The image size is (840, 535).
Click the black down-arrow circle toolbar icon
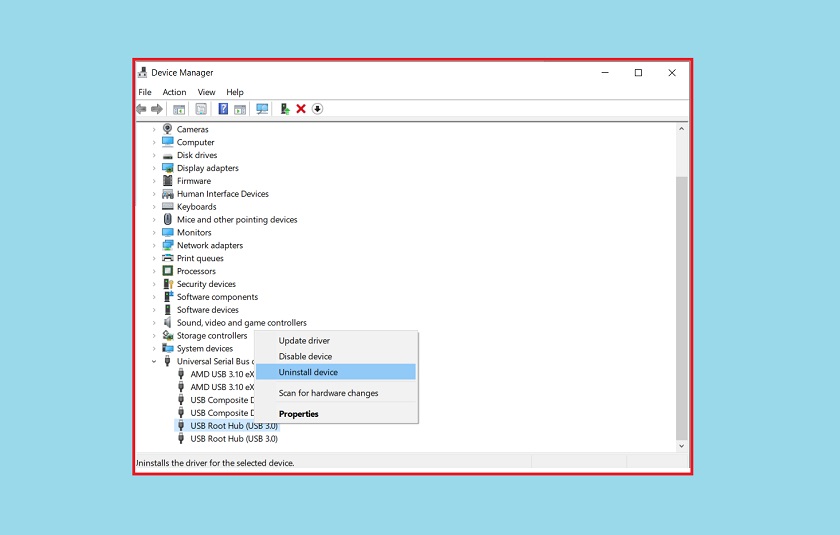(x=318, y=109)
